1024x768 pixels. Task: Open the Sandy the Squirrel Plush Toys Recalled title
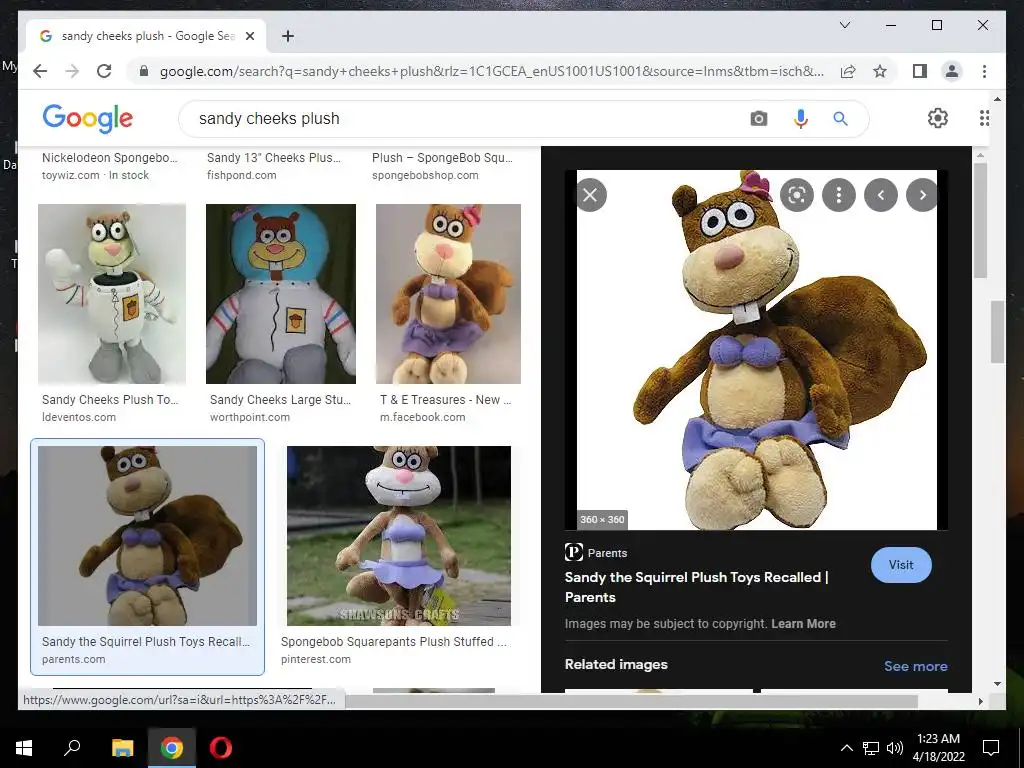[x=696, y=587]
